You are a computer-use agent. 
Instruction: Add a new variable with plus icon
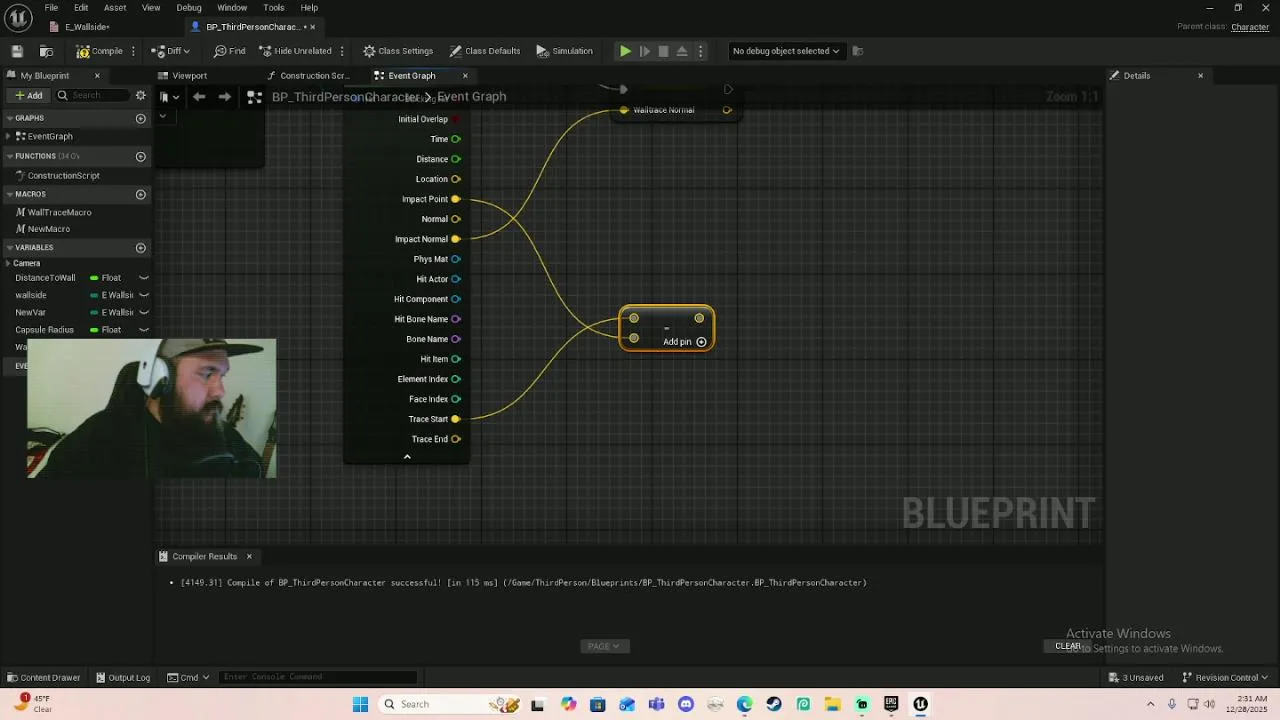[x=141, y=247]
